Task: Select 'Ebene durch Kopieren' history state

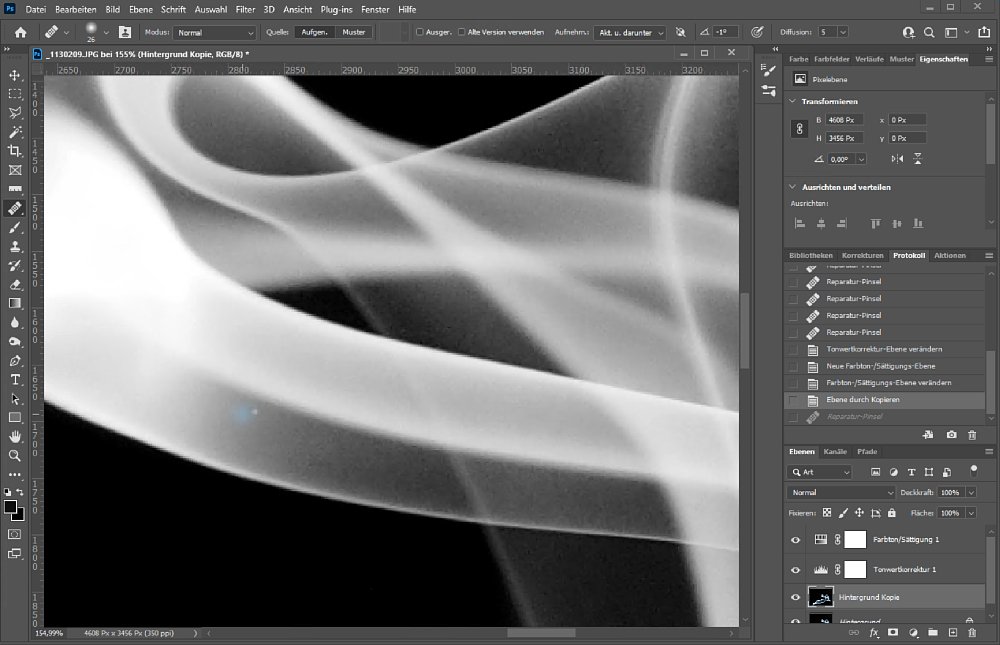Action: coord(863,400)
